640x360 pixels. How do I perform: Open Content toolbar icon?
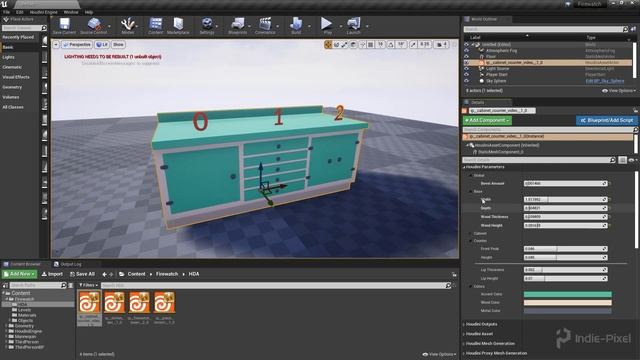(x=155, y=24)
